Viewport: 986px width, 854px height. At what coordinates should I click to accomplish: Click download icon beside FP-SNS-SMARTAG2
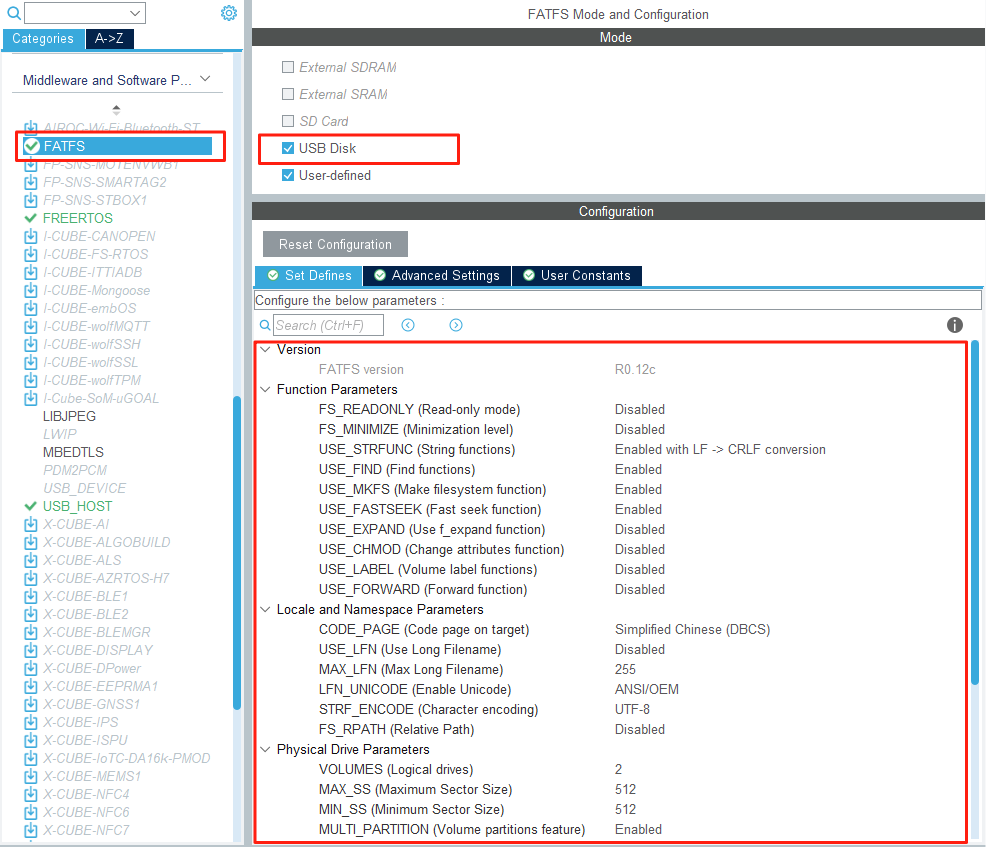click(x=30, y=182)
